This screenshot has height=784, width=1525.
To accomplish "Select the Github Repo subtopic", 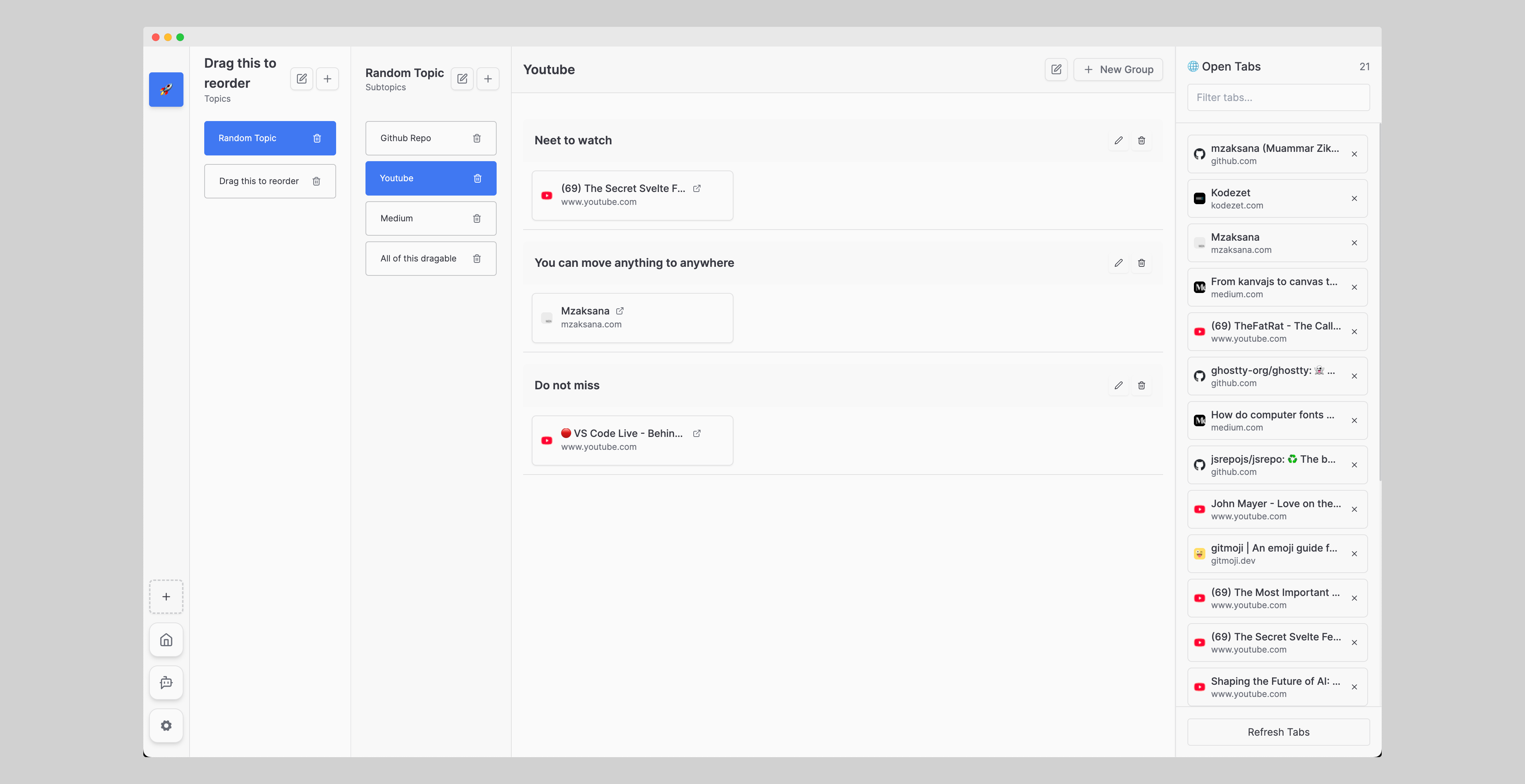I will click(430, 138).
